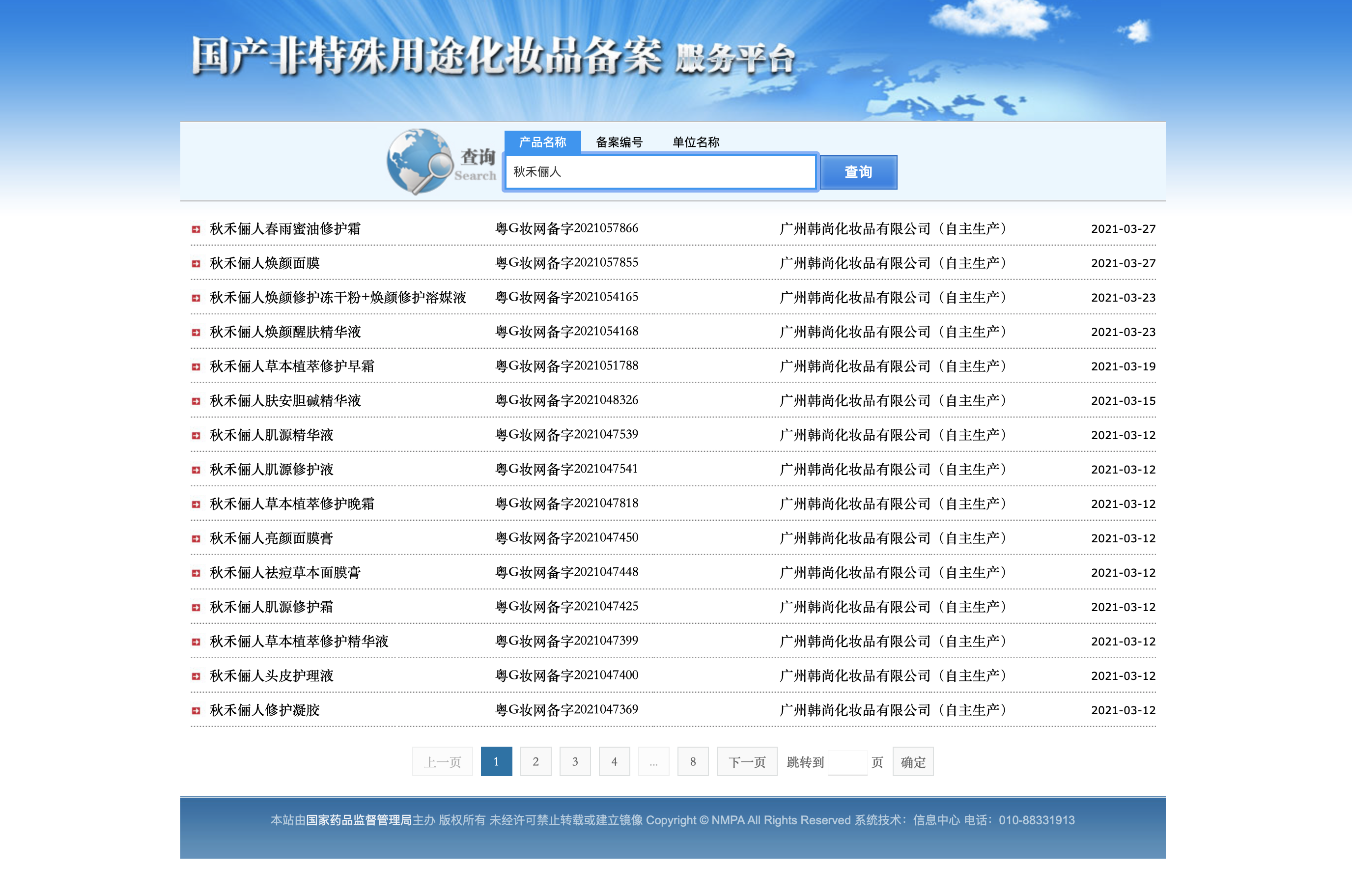Click red icon next to 秋禾俪人头皮护理液
The width and height of the screenshot is (1352, 896).
(196, 676)
